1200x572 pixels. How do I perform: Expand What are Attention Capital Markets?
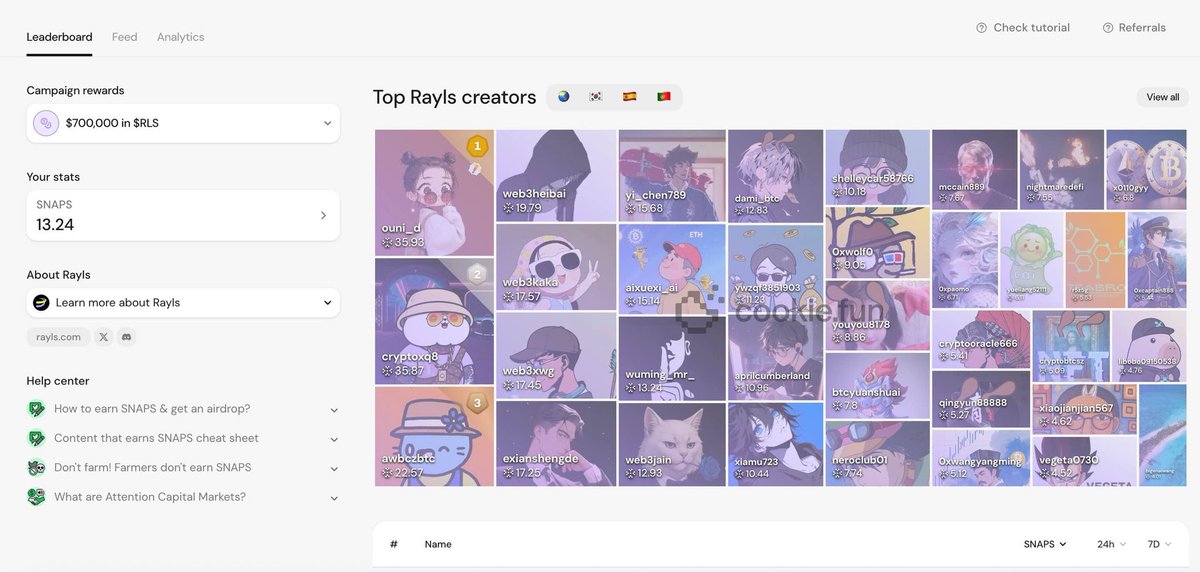point(333,497)
